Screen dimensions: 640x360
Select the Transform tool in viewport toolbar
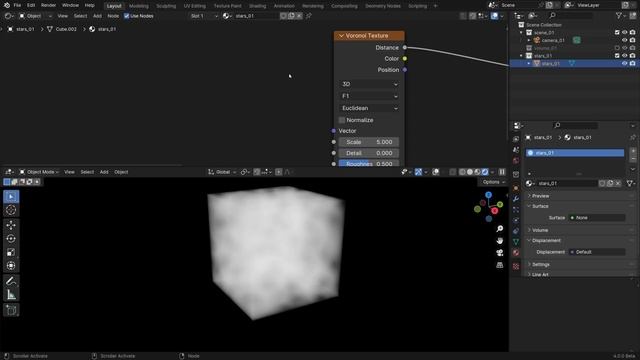11,266
